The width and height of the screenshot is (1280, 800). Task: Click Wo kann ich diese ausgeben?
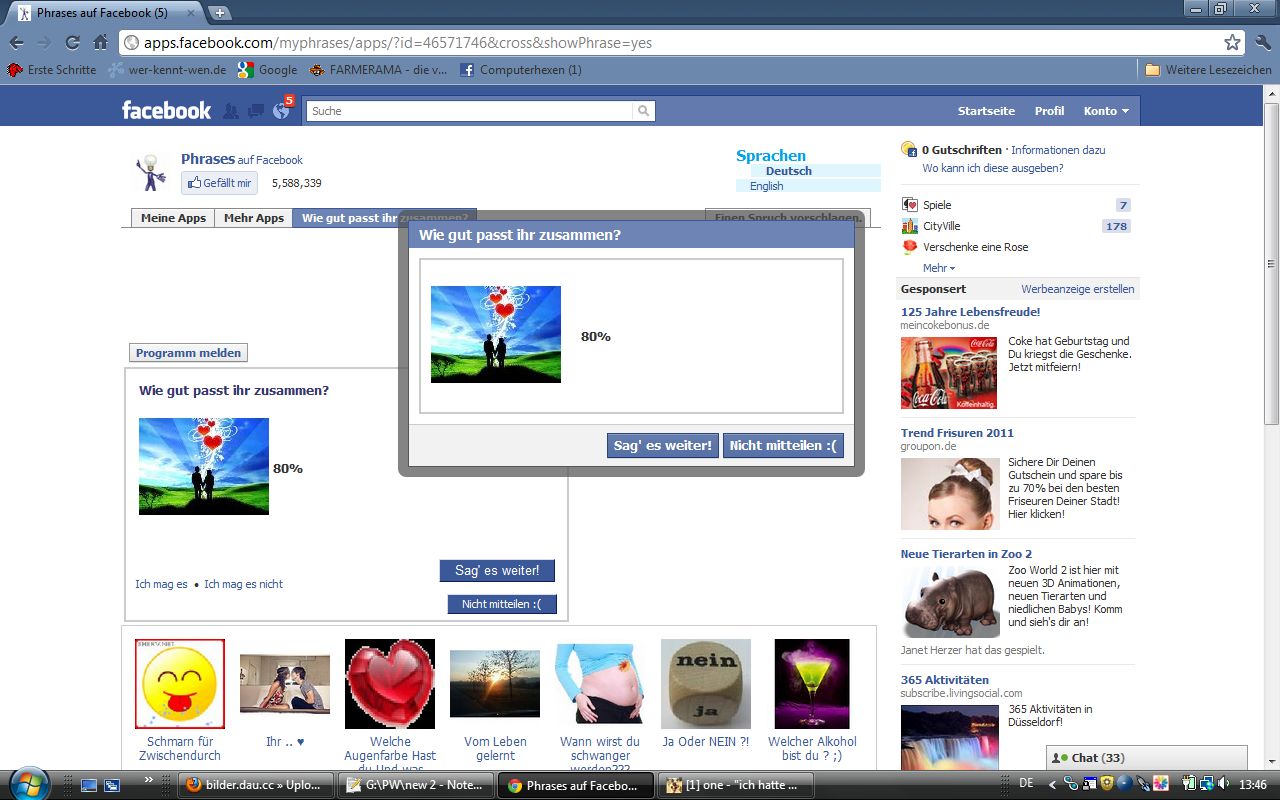point(993,168)
